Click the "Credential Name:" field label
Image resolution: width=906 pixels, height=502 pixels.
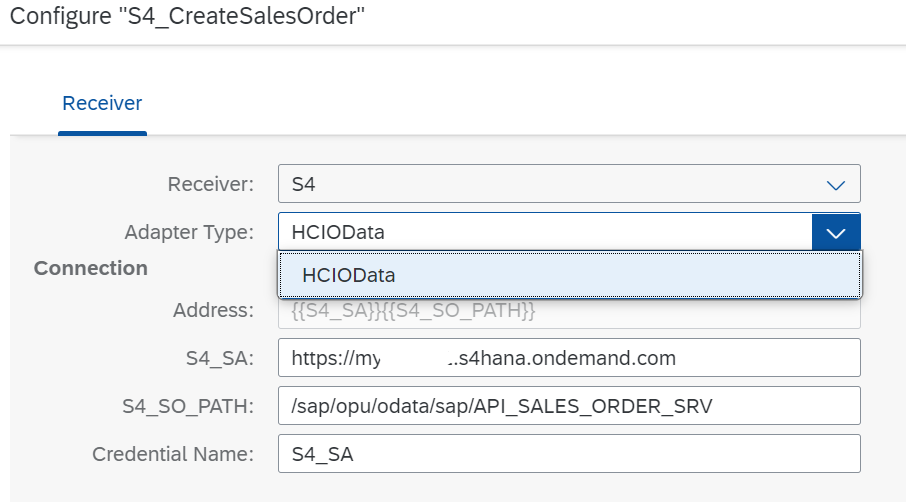coord(173,453)
